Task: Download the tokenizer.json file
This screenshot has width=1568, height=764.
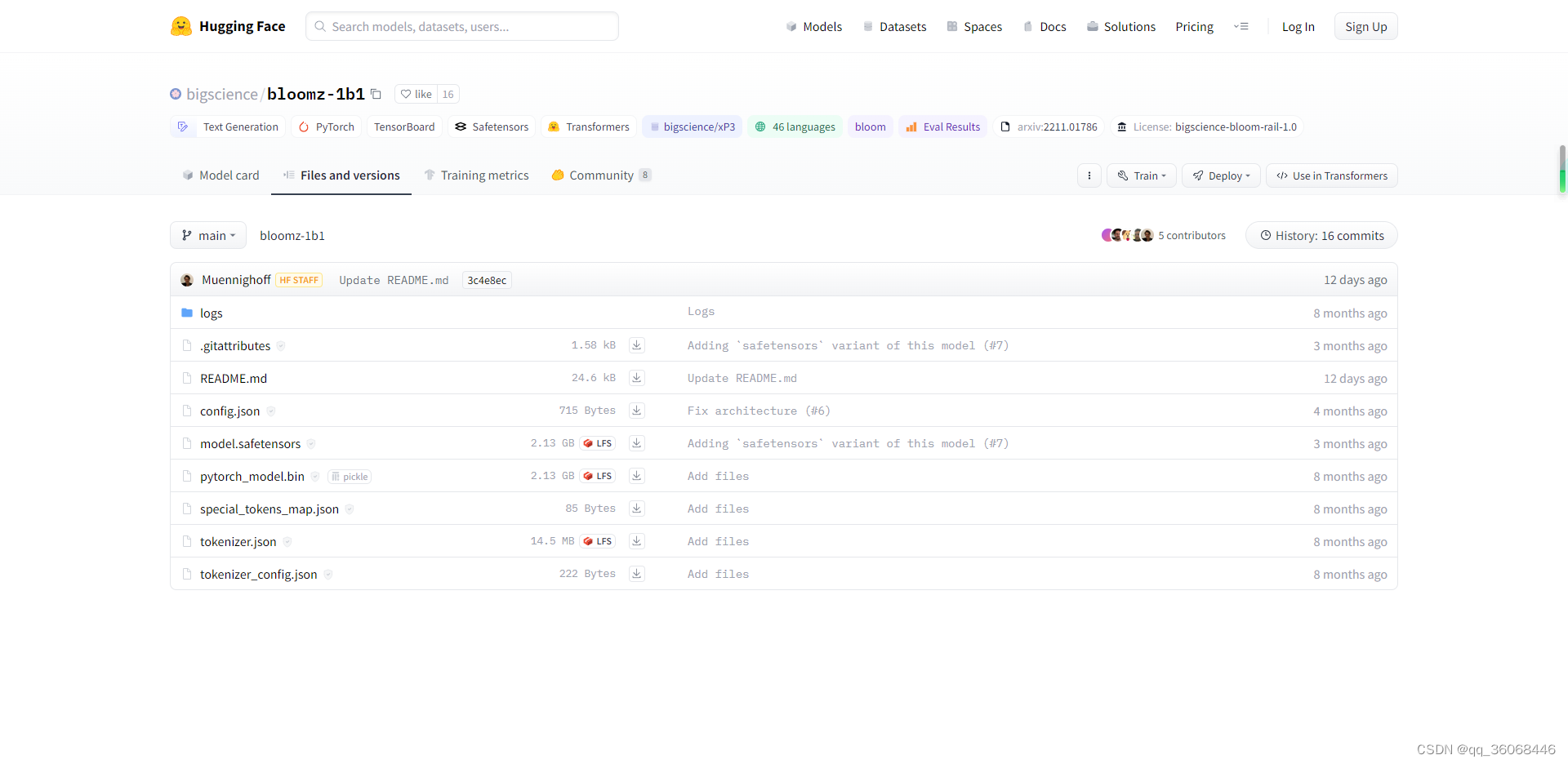Action: tap(637, 541)
